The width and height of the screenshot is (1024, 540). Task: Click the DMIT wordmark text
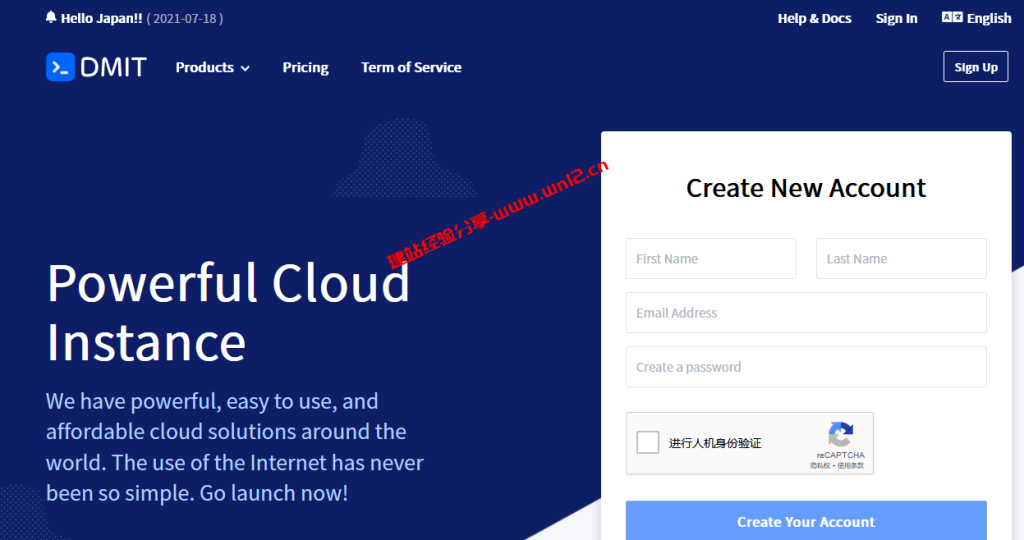click(113, 67)
